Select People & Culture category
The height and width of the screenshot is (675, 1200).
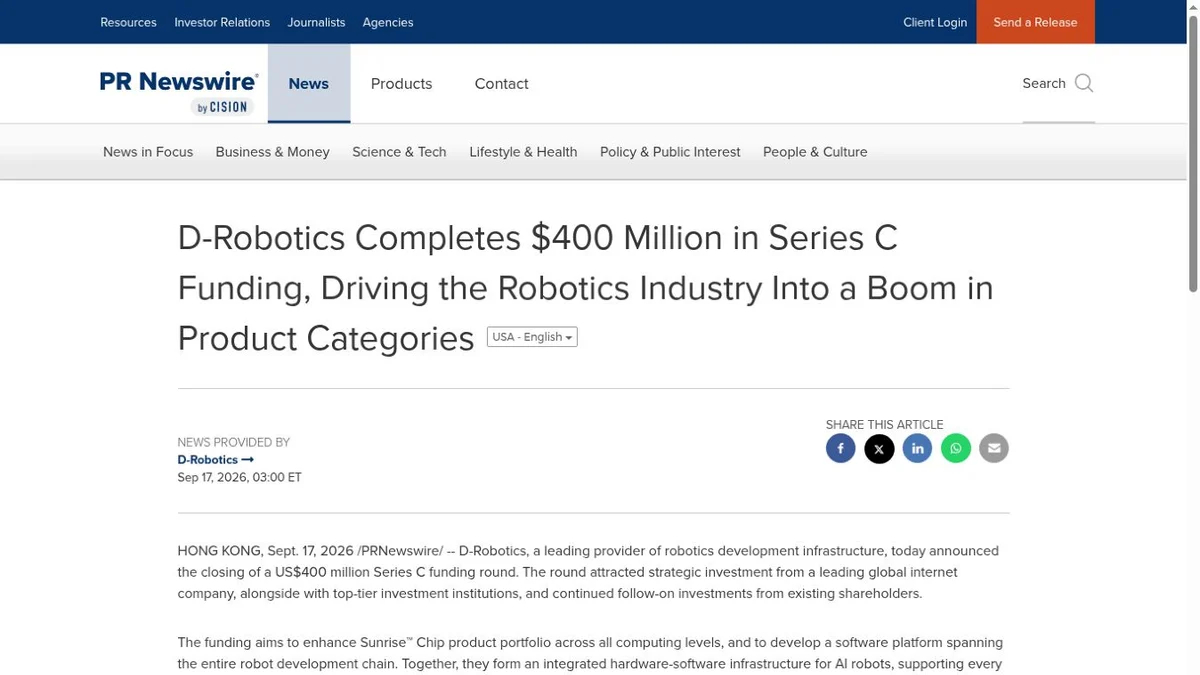coord(815,152)
